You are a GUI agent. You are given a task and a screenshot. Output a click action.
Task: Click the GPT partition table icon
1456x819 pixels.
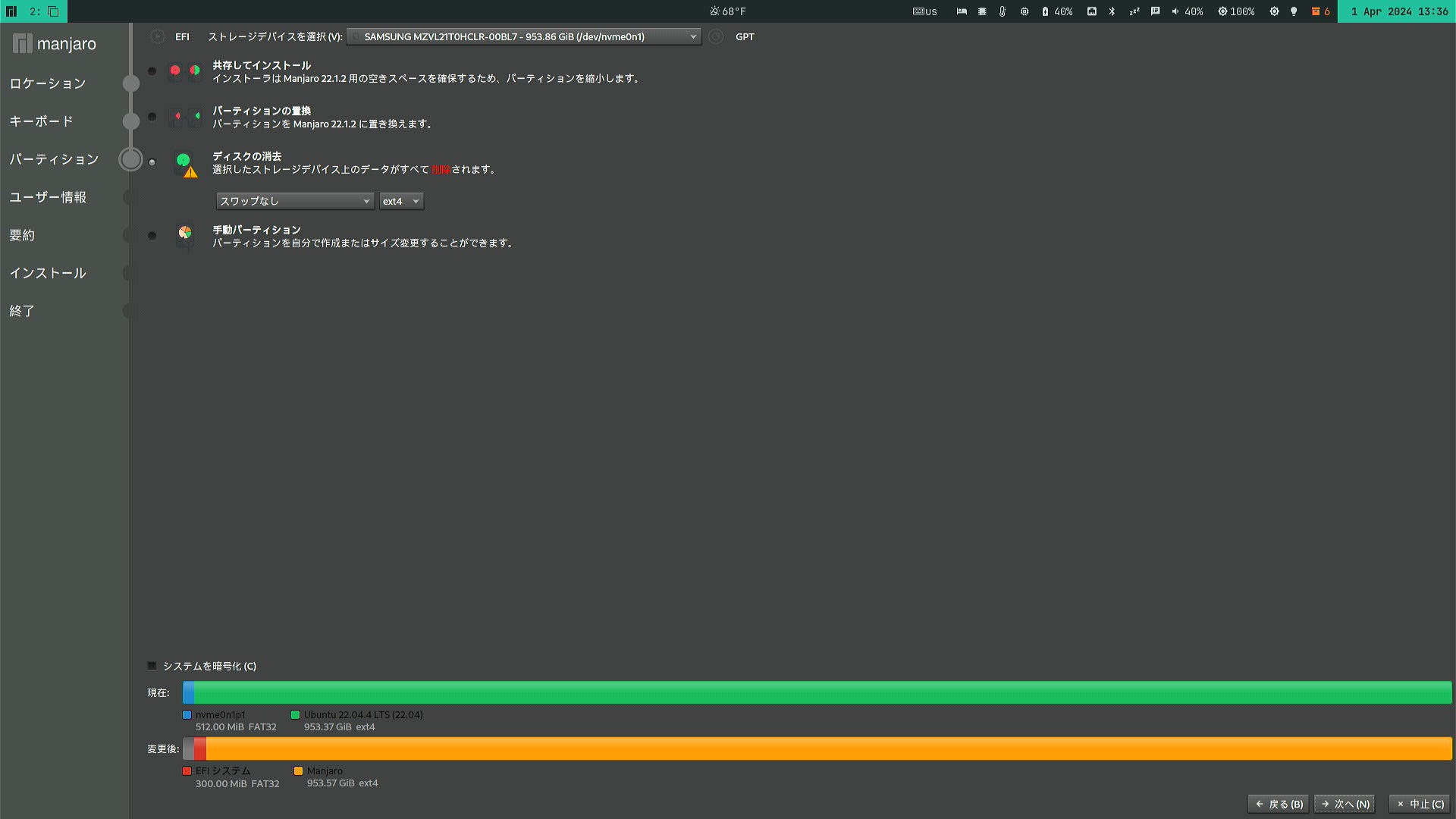tap(716, 36)
